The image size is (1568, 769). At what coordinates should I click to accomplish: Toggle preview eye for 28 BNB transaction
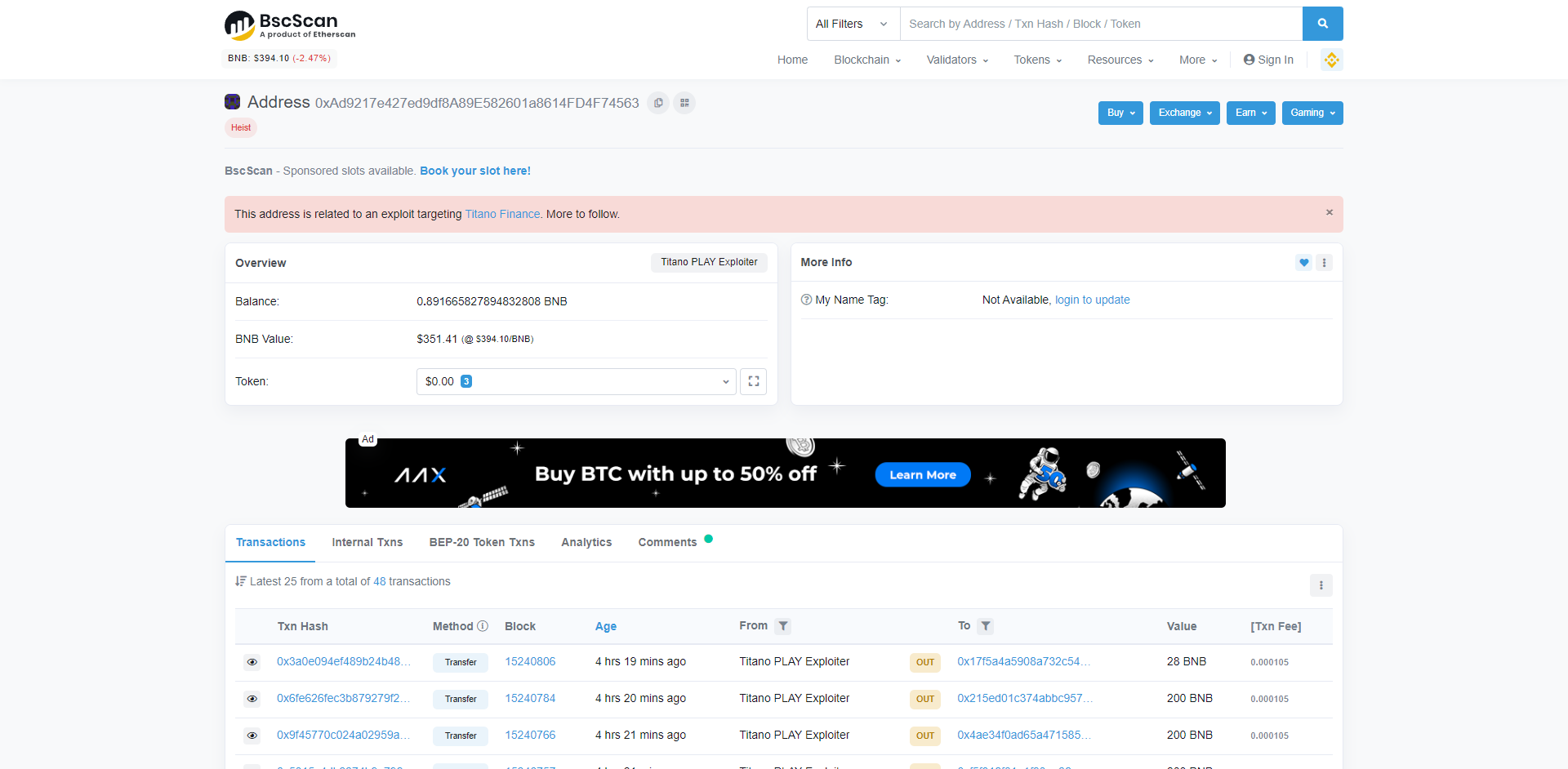pyautogui.click(x=252, y=662)
